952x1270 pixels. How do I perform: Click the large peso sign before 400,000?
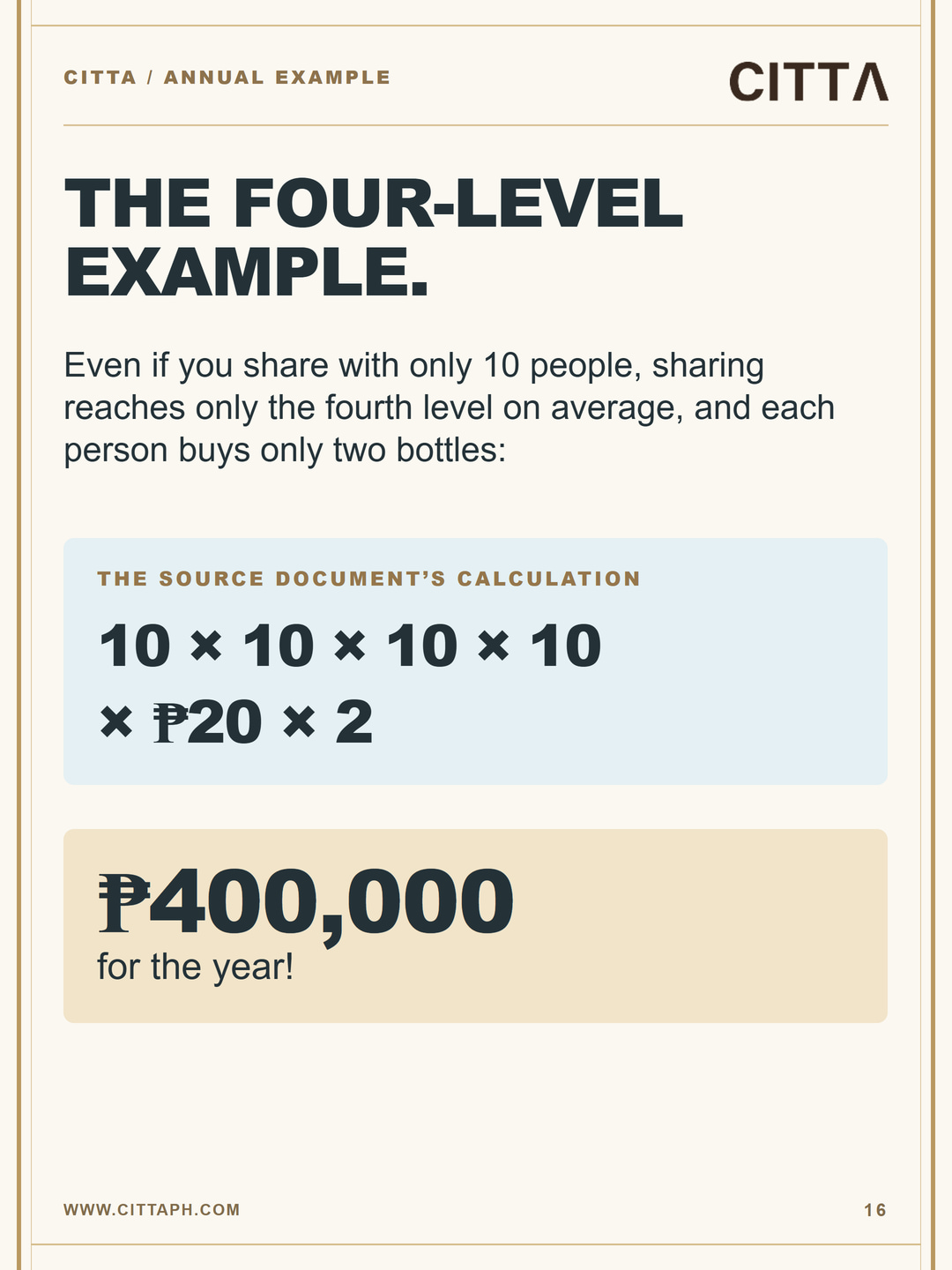(124, 900)
